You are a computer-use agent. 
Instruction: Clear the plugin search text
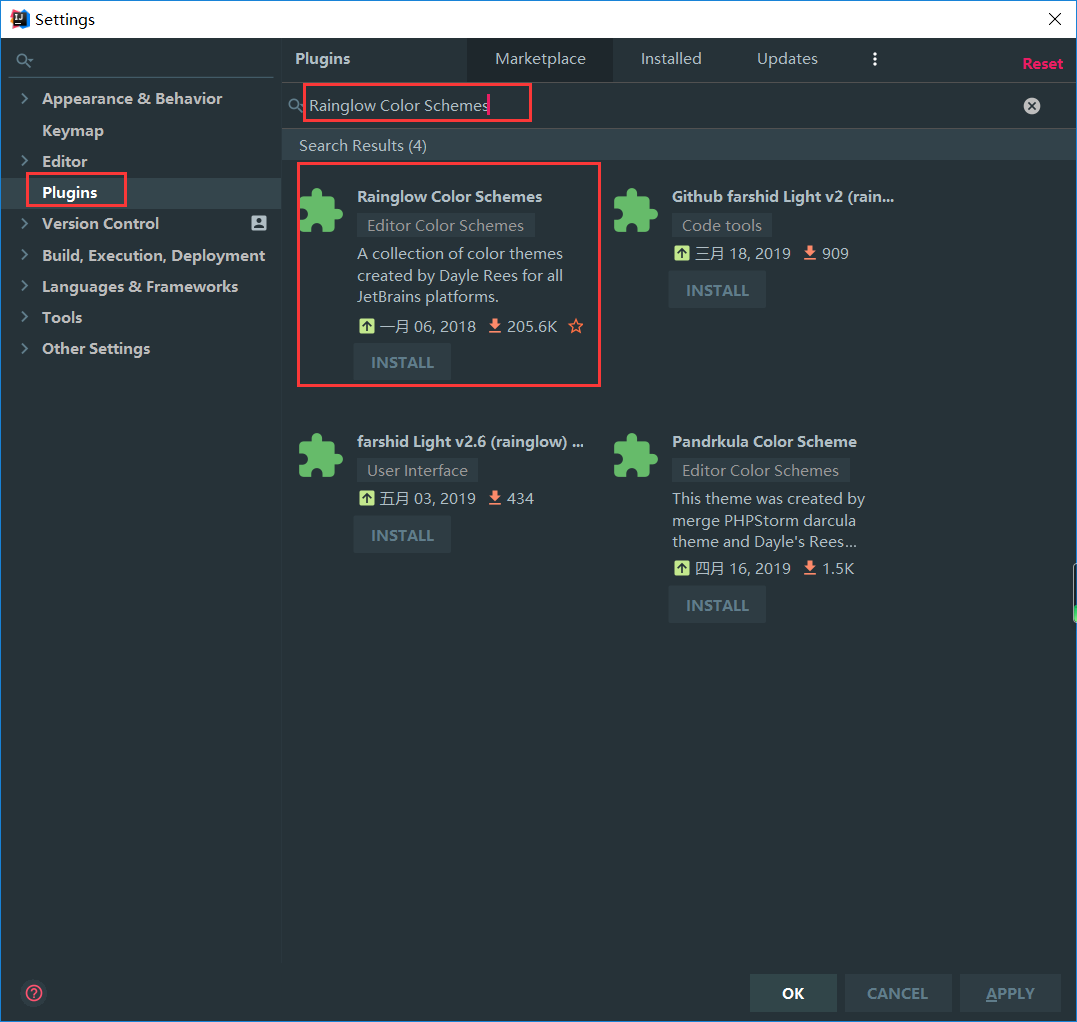coord(1032,106)
